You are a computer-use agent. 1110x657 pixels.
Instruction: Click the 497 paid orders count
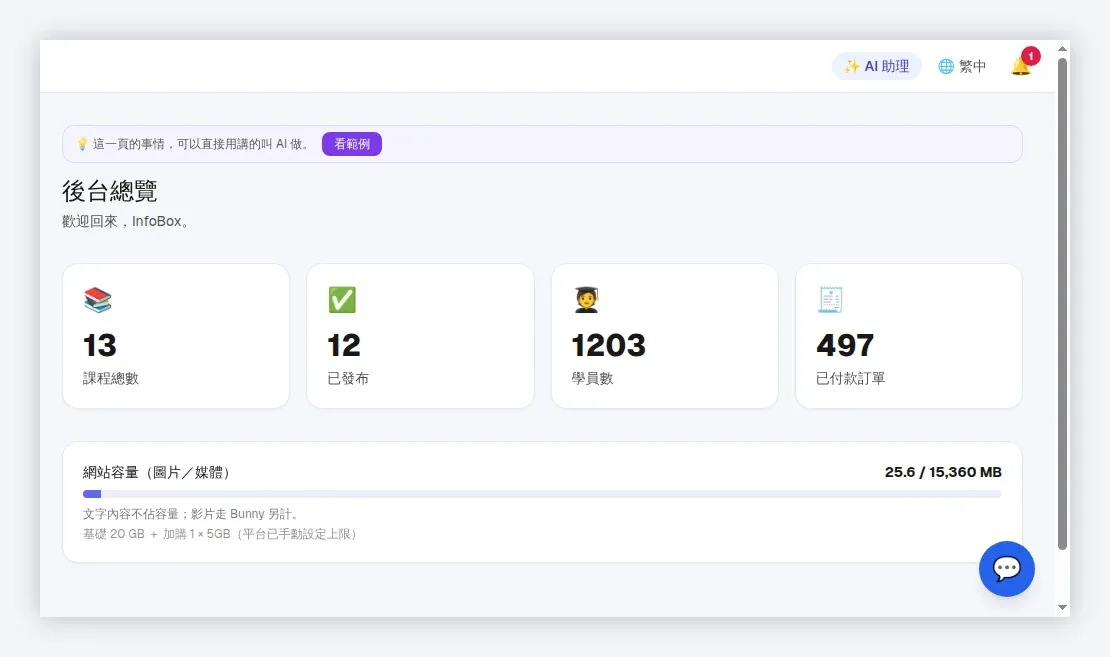coord(845,345)
